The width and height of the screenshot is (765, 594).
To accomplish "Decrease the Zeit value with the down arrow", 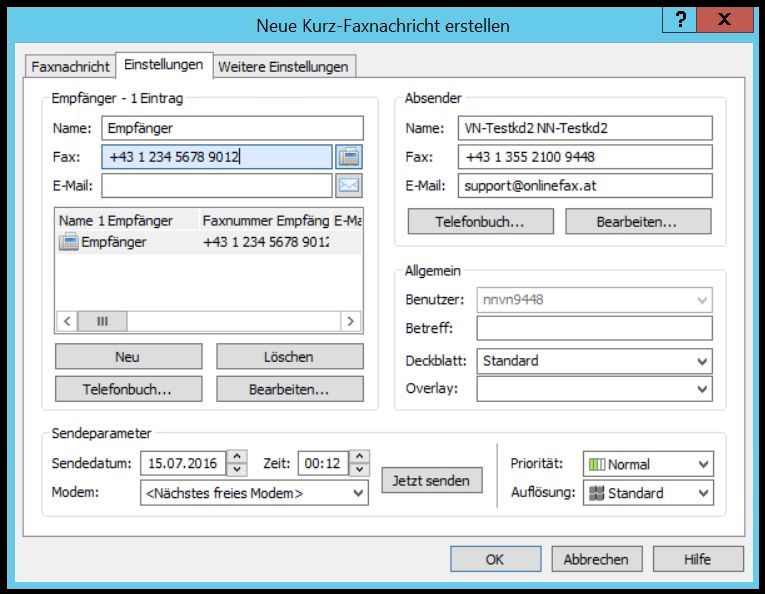I will tap(360, 470).
